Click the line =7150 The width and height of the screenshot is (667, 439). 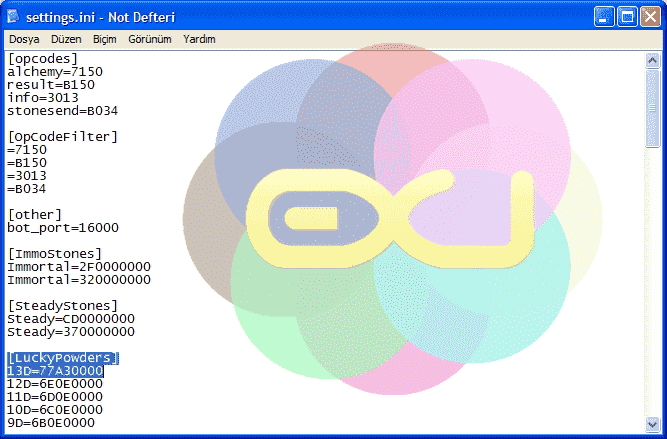(x=27, y=150)
